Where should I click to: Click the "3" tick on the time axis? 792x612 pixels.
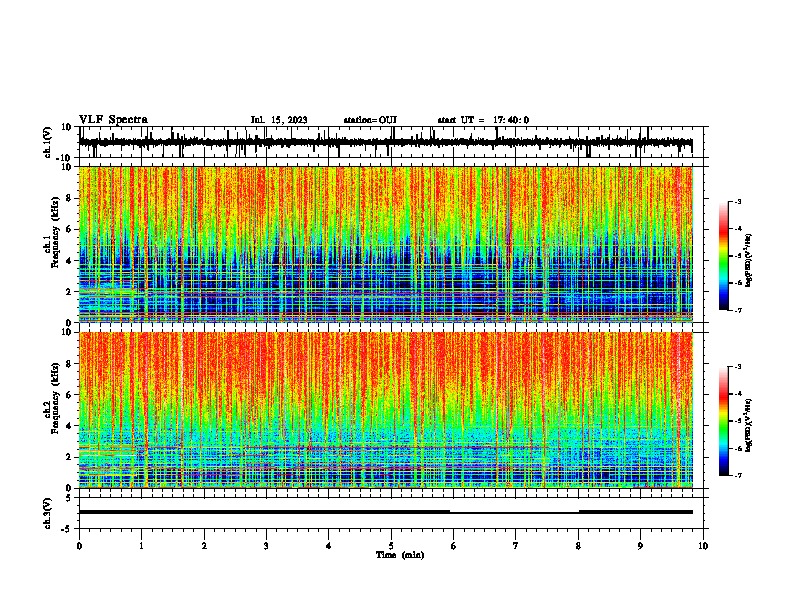click(x=266, y=546)
